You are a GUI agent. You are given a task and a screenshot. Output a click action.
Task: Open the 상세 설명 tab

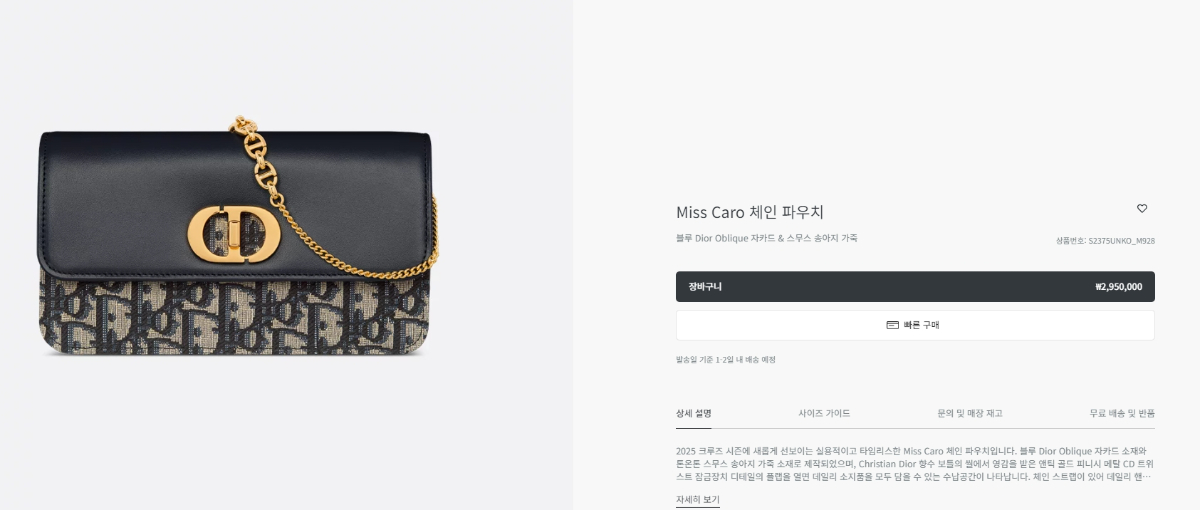694,413
